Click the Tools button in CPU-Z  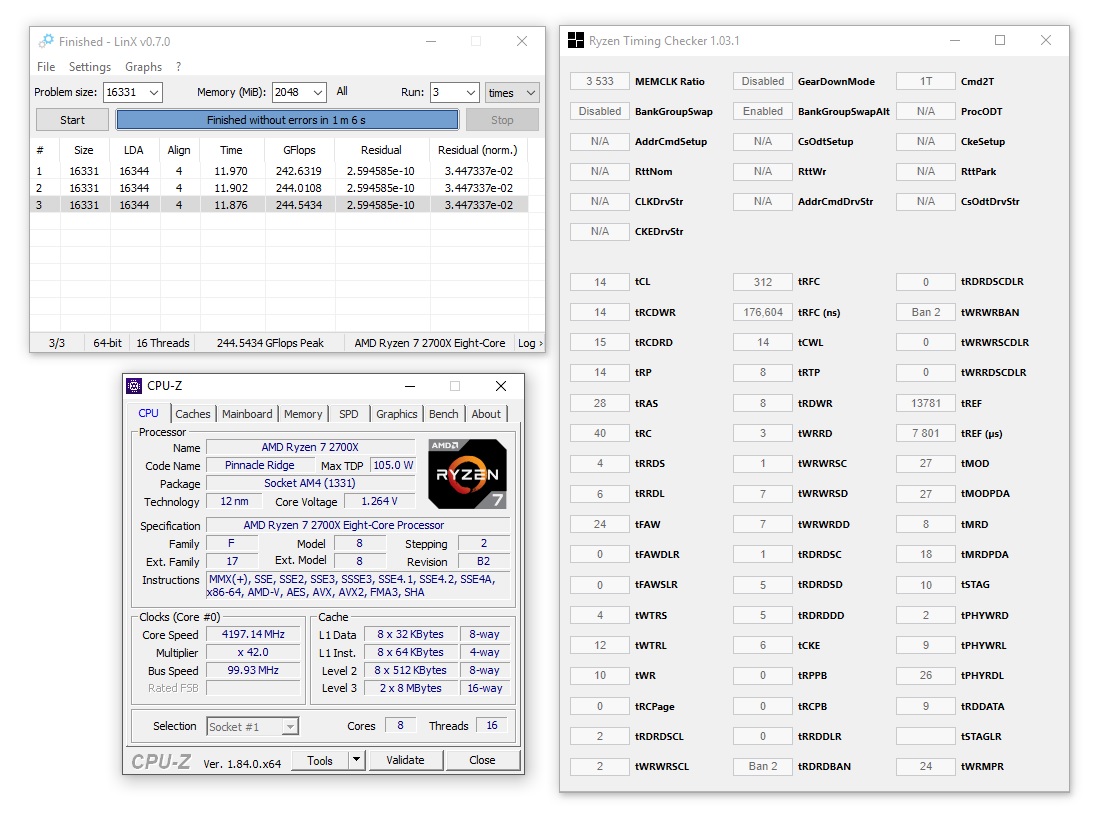320,760
